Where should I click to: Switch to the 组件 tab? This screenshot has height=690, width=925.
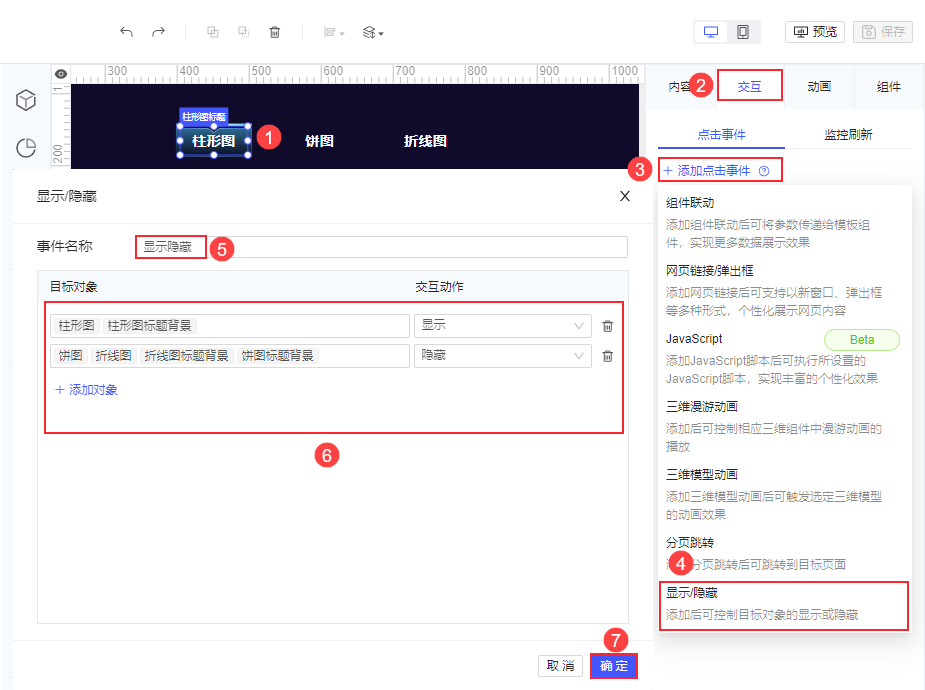coord(888,87)
